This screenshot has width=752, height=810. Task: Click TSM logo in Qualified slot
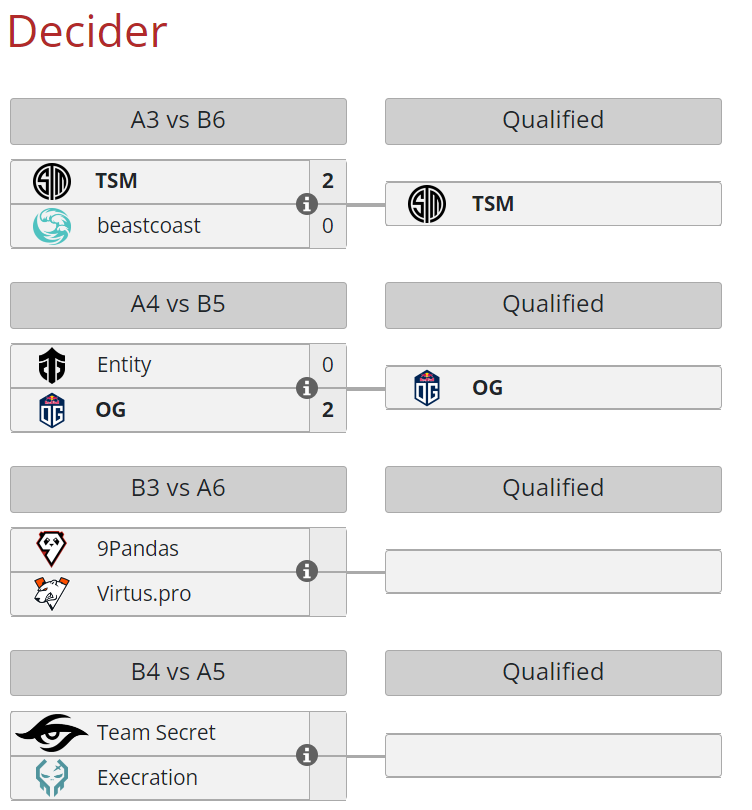pyautogui.click(x=427, y=204)
